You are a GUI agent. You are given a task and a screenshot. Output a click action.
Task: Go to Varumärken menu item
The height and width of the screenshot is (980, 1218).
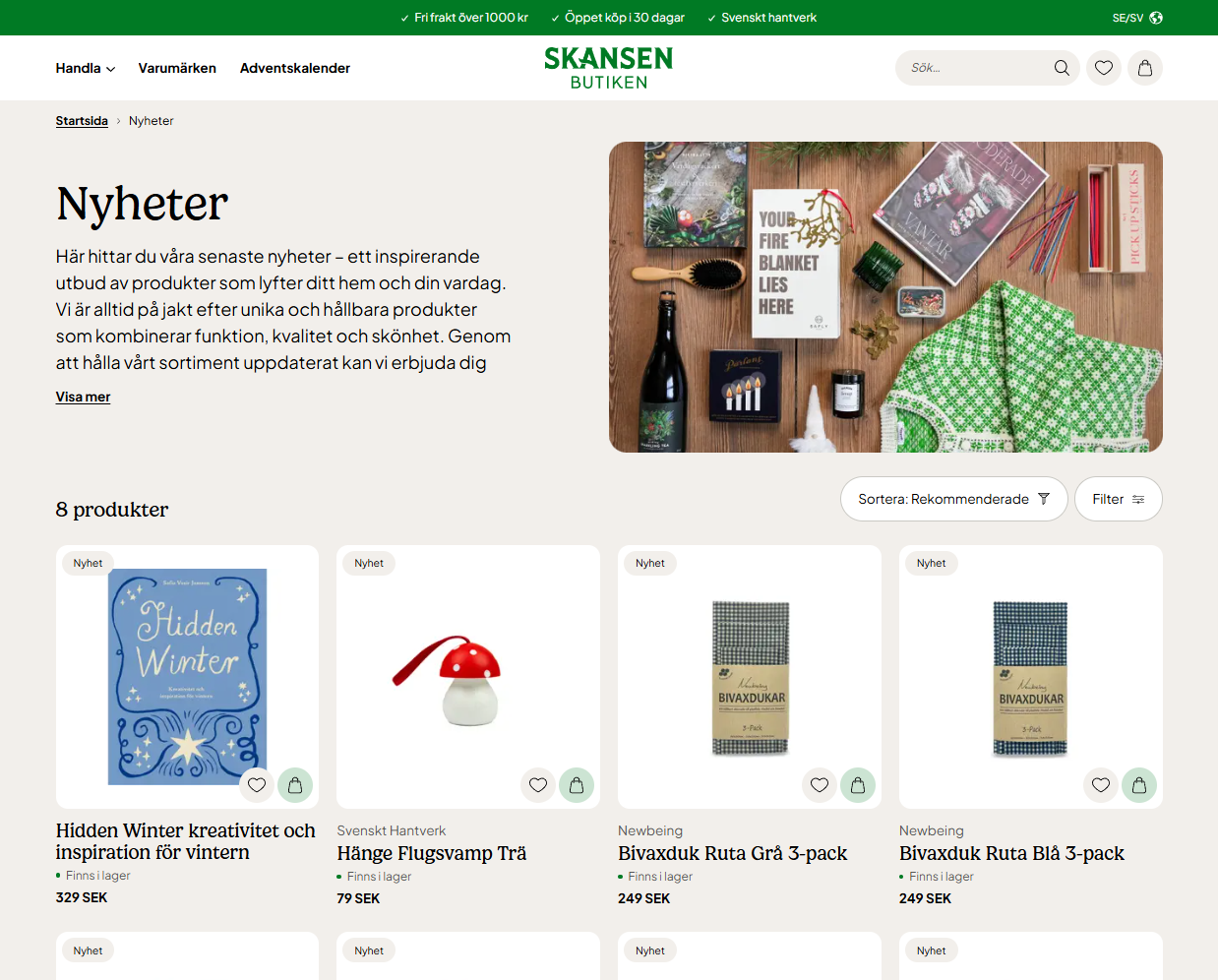(177, 68)
